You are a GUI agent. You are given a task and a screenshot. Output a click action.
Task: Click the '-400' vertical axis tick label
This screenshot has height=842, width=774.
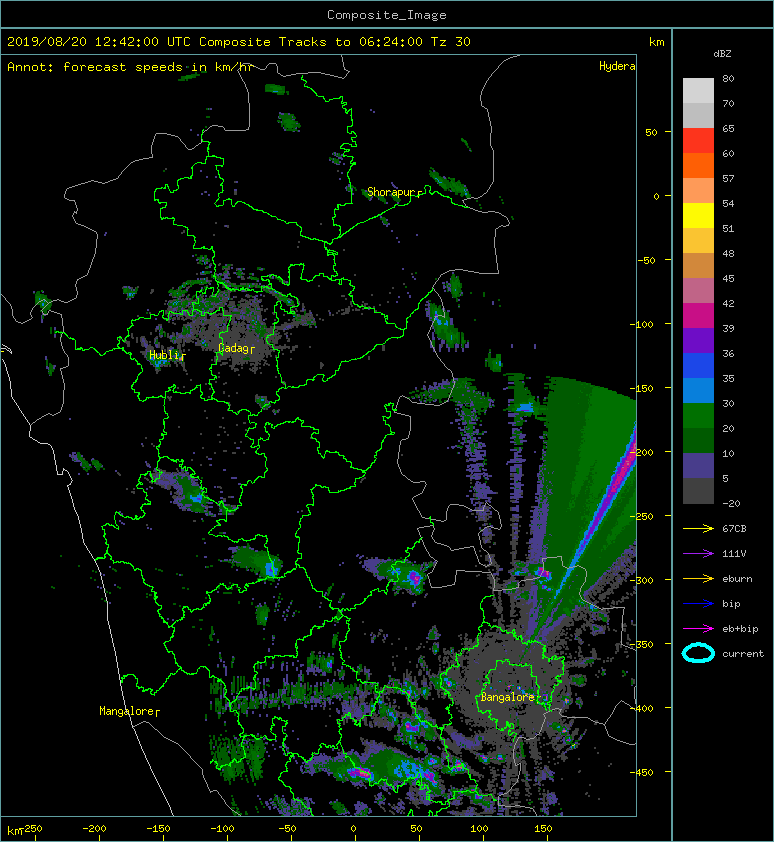(641, 708)
